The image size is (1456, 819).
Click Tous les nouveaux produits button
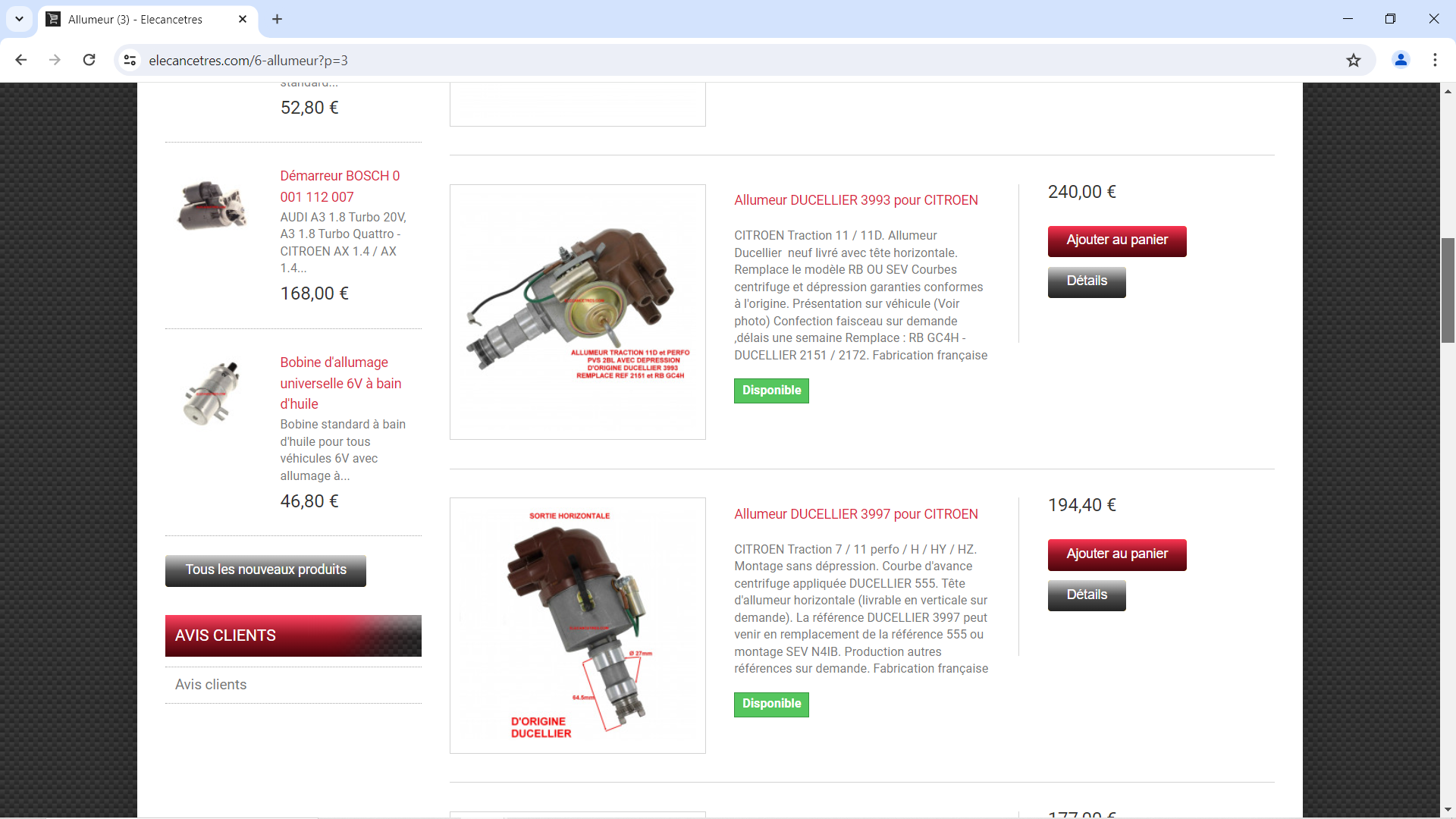[265, 570]
